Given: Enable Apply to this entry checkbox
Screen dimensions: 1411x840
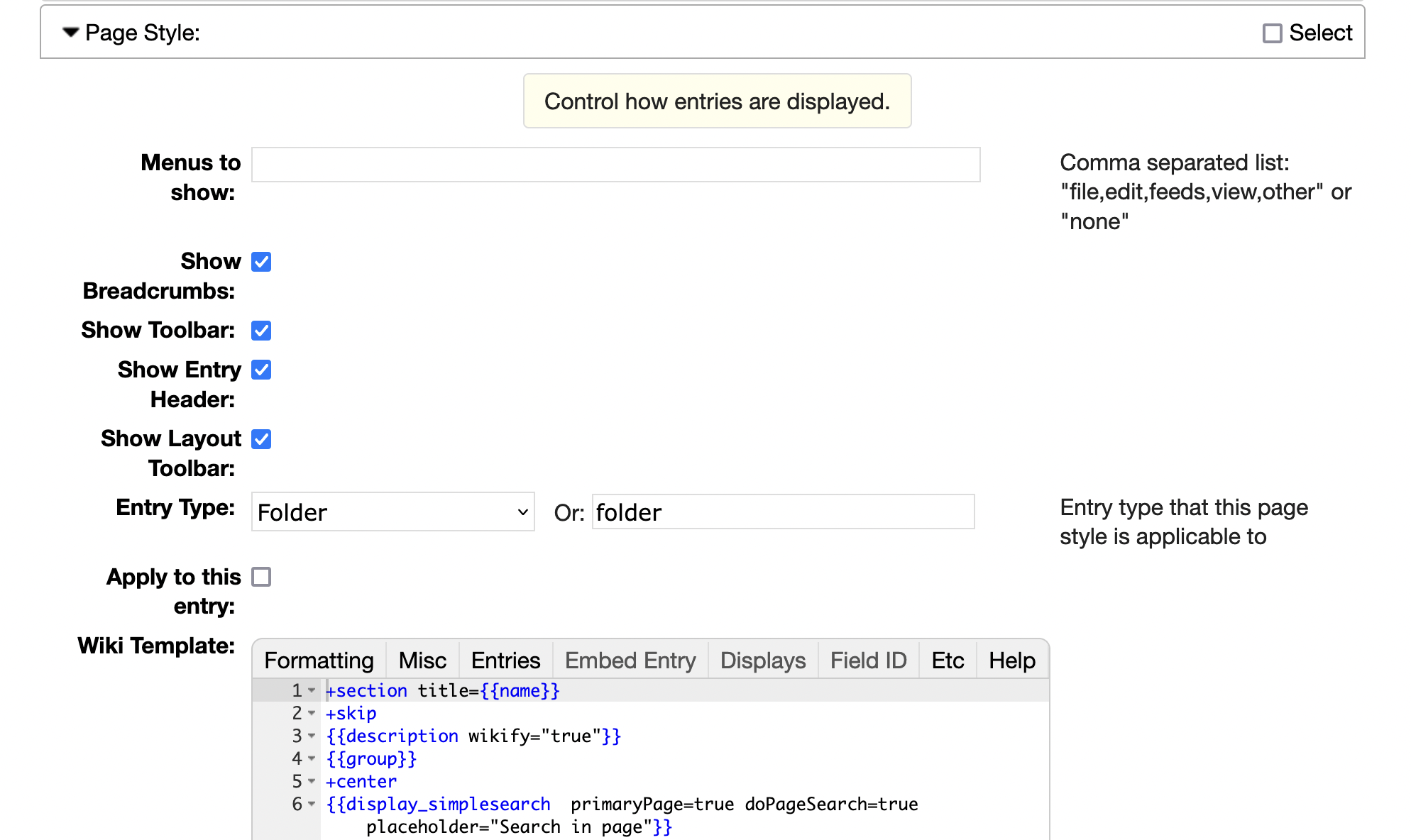Looking at the screenshot, I should click(x=261, y=577).
